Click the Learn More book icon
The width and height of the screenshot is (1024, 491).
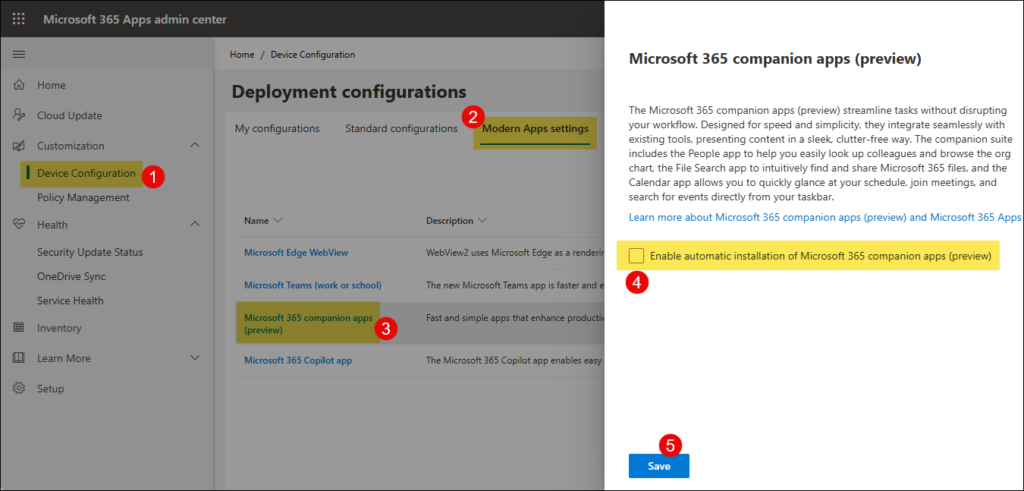point(19,358)
